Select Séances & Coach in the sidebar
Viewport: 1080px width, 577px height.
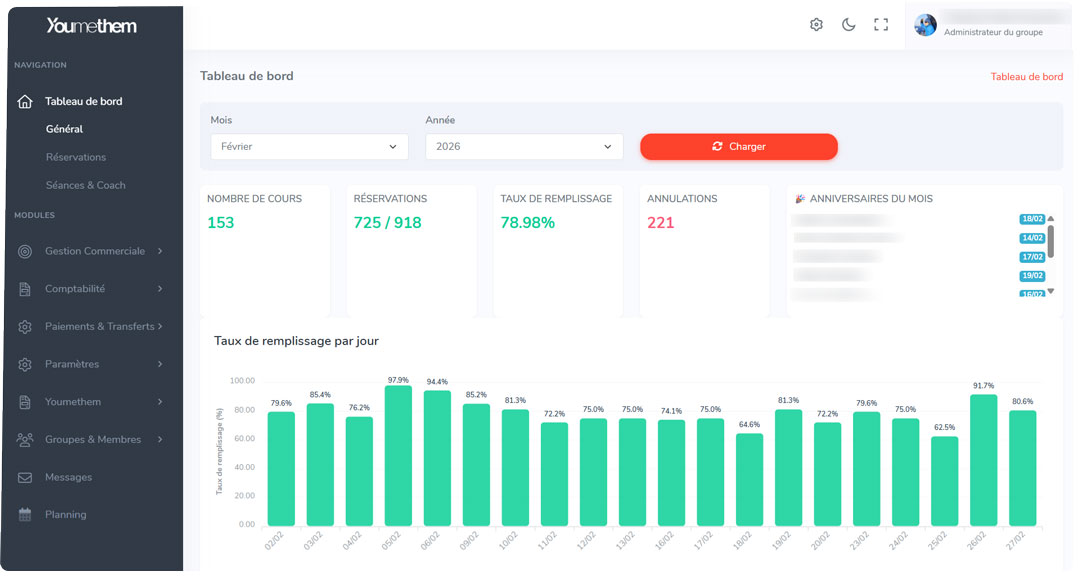(x=86, y=185)
